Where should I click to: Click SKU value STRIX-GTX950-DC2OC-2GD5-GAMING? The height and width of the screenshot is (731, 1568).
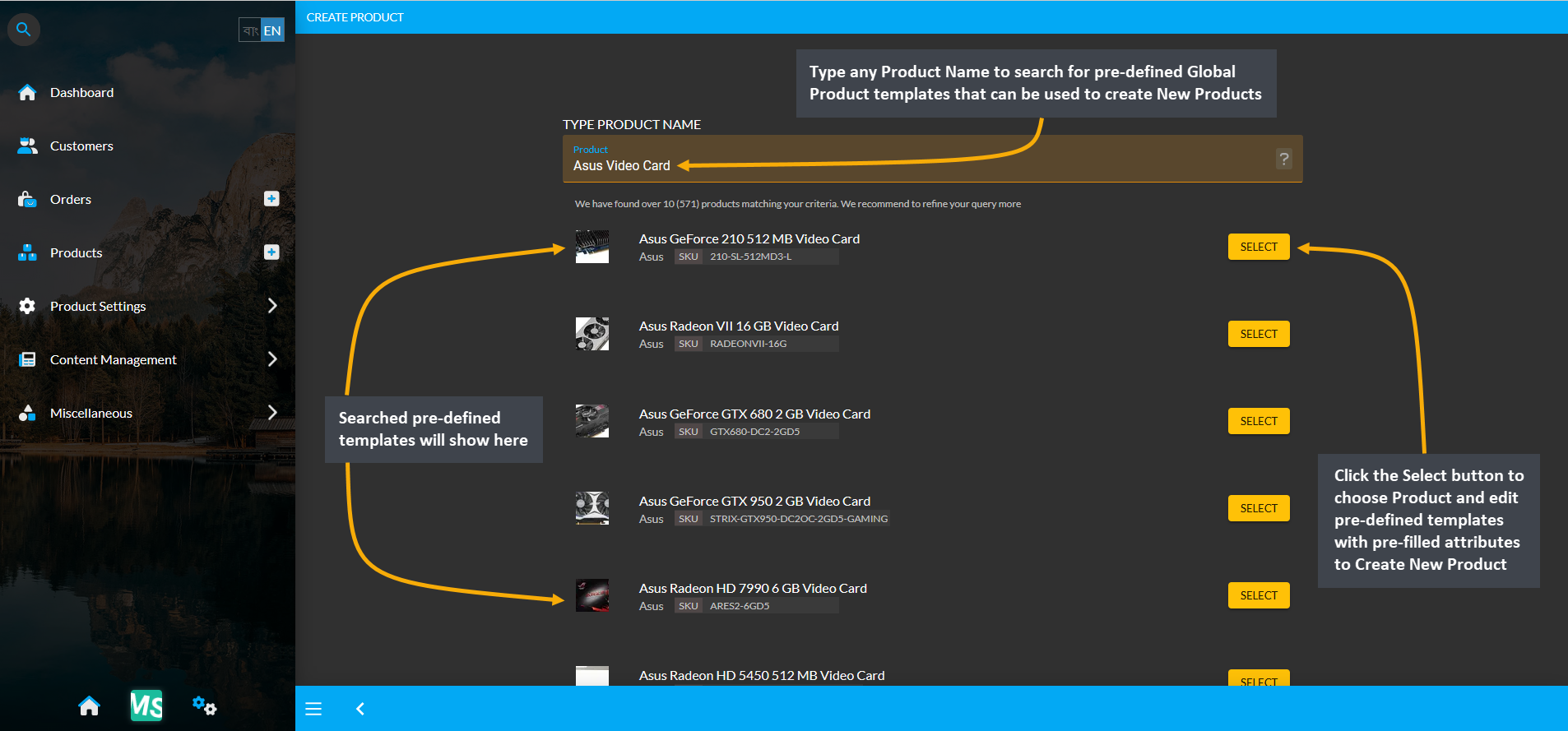(799, 519)
